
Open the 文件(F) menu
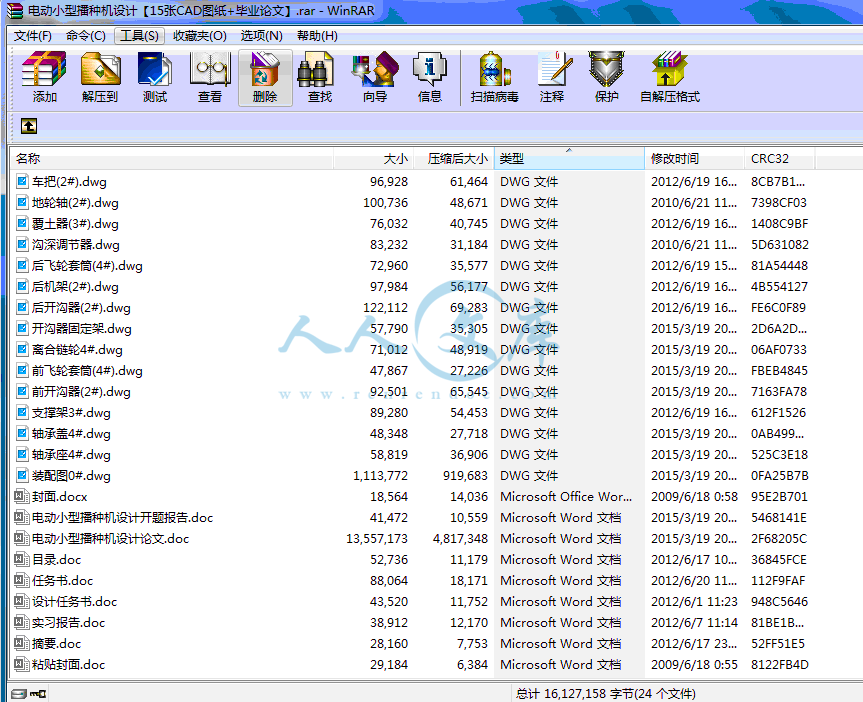coord(32,36)
